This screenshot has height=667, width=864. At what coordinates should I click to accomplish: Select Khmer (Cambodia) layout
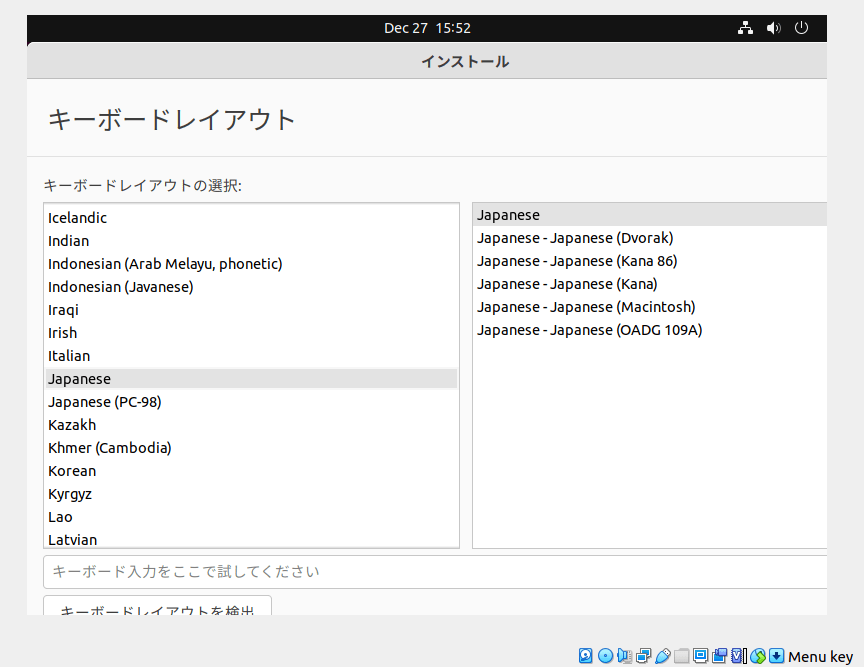point(251,448)
